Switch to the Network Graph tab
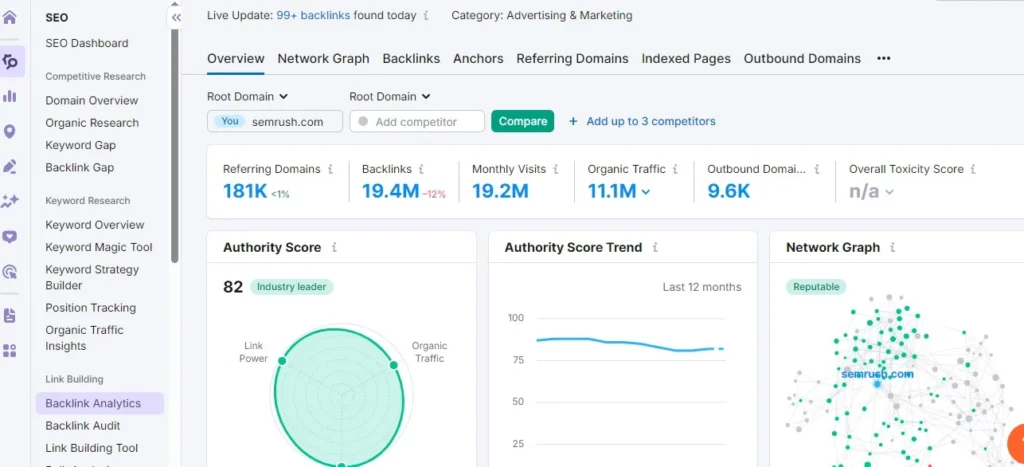 point(323,59)
